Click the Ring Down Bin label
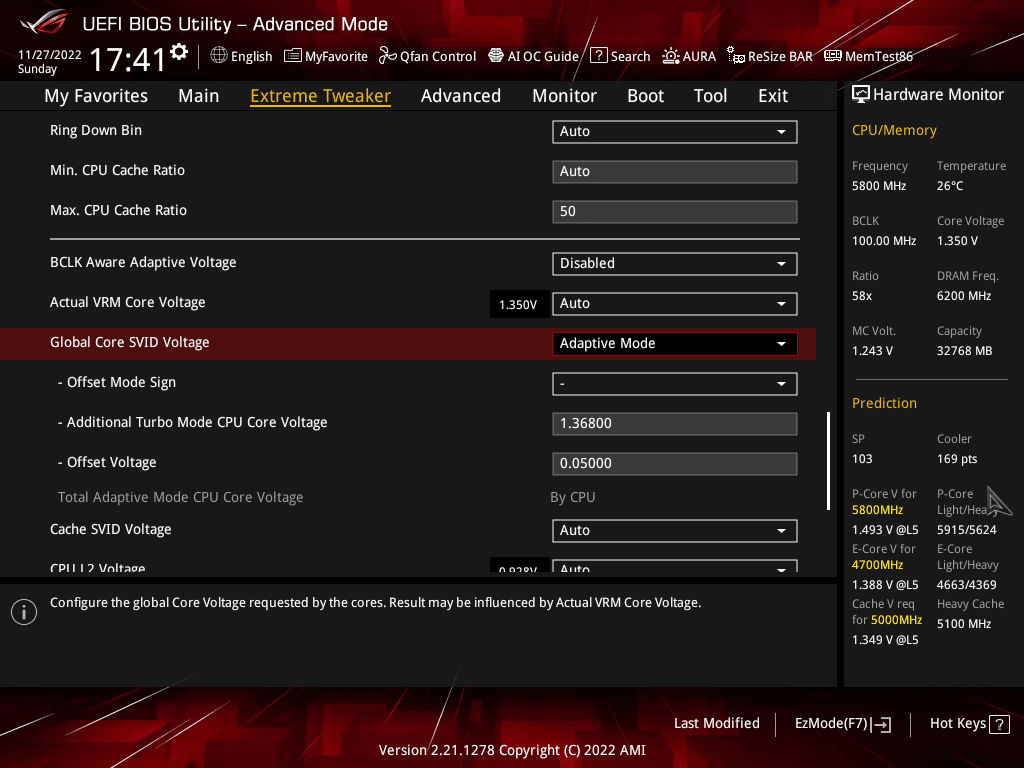 (x=96, y=131)
